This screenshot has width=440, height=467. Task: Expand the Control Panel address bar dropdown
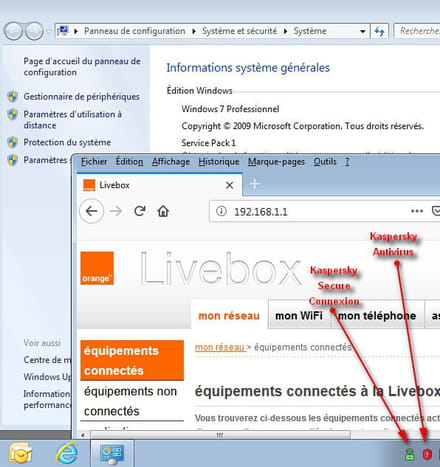click(363, 32)
